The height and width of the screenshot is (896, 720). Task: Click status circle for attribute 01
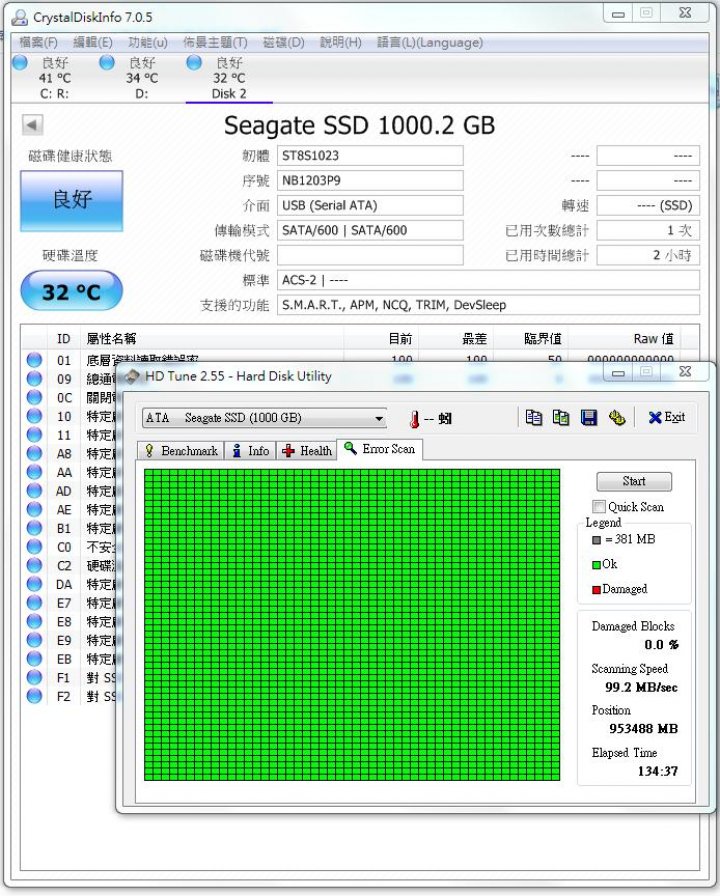(34, 359)
